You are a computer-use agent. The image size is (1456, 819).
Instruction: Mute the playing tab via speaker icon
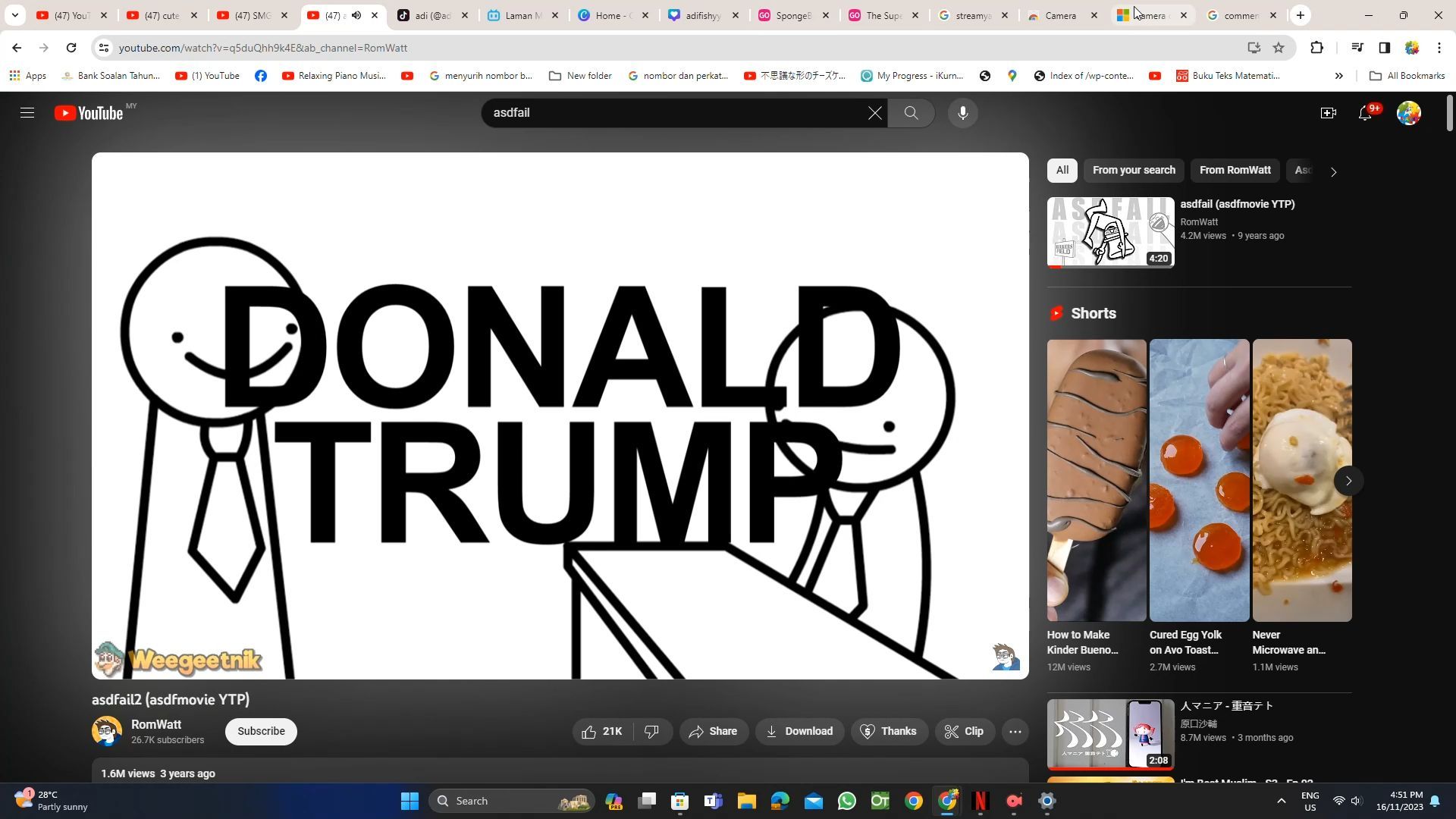(356, 15)
